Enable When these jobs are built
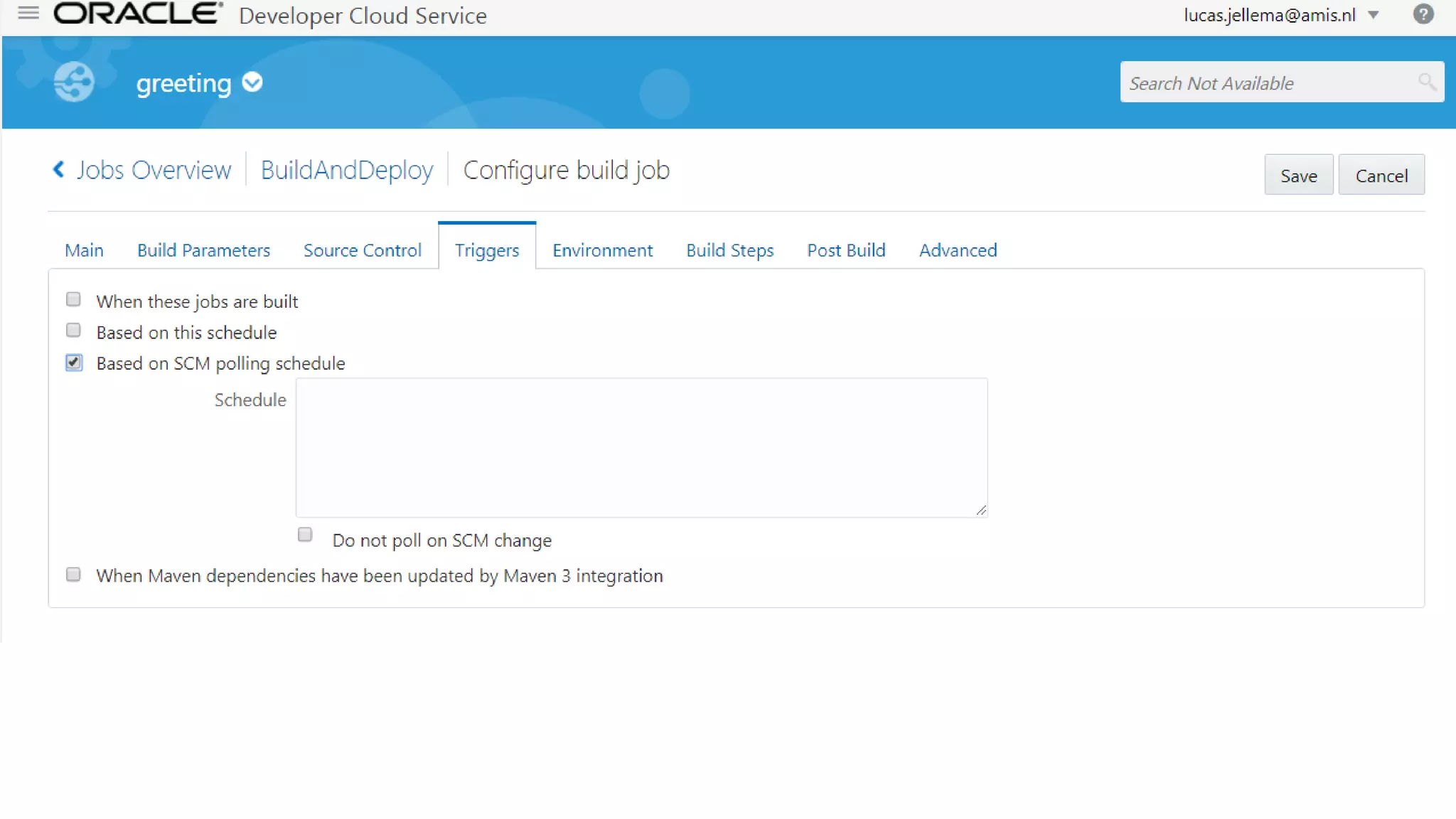This screenshot has width=1456, height=819. [x=73, y=299]
